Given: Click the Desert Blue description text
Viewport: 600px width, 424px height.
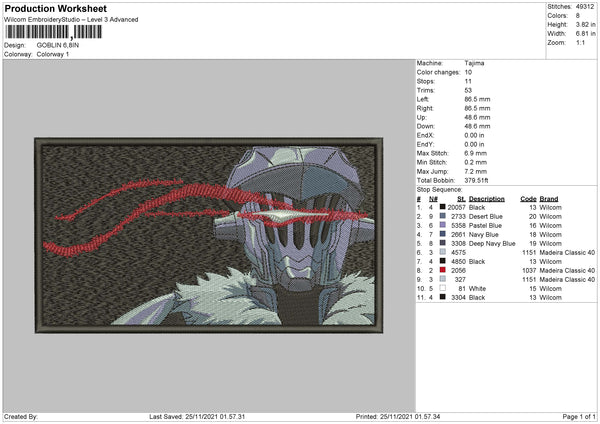Looking at the screenshot, I should coord(486,216).
